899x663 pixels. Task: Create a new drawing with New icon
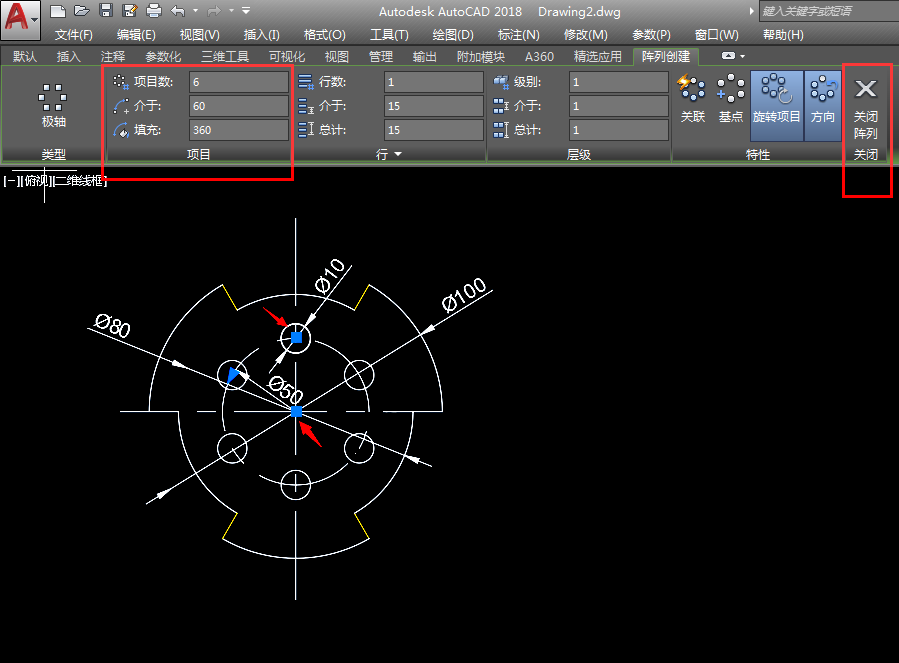click(x=58, y=11)
